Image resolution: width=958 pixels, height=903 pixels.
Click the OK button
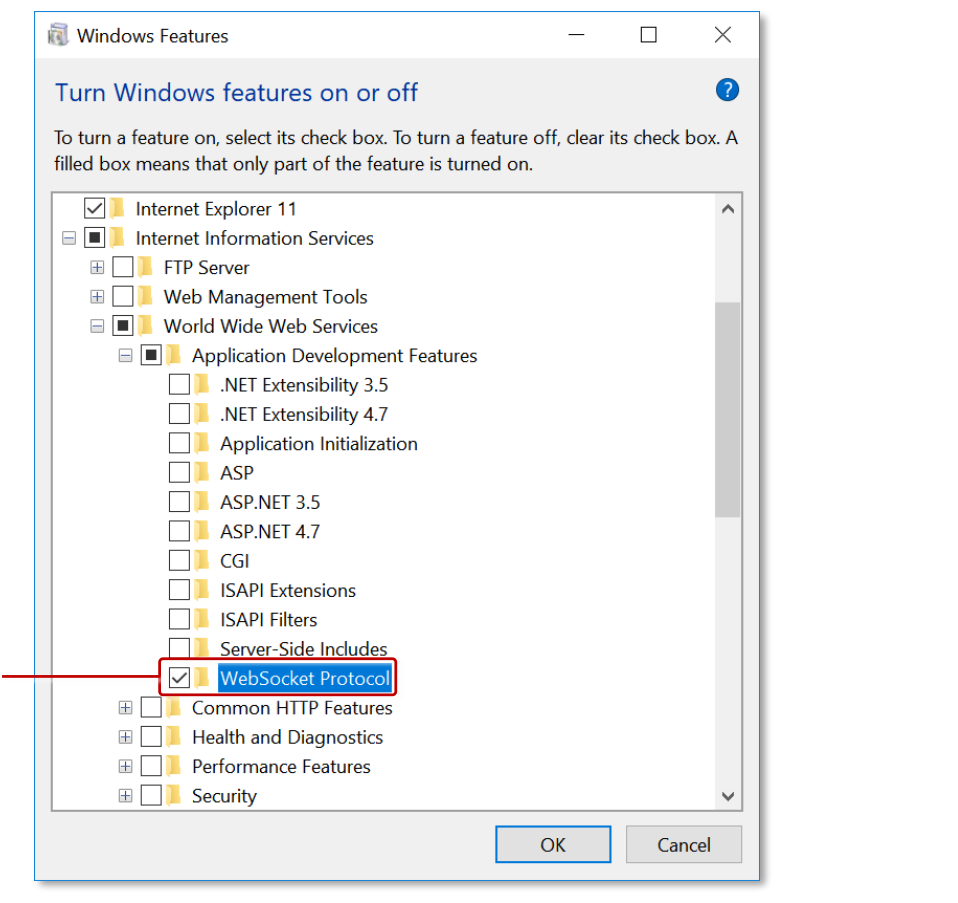pos(553,844)
